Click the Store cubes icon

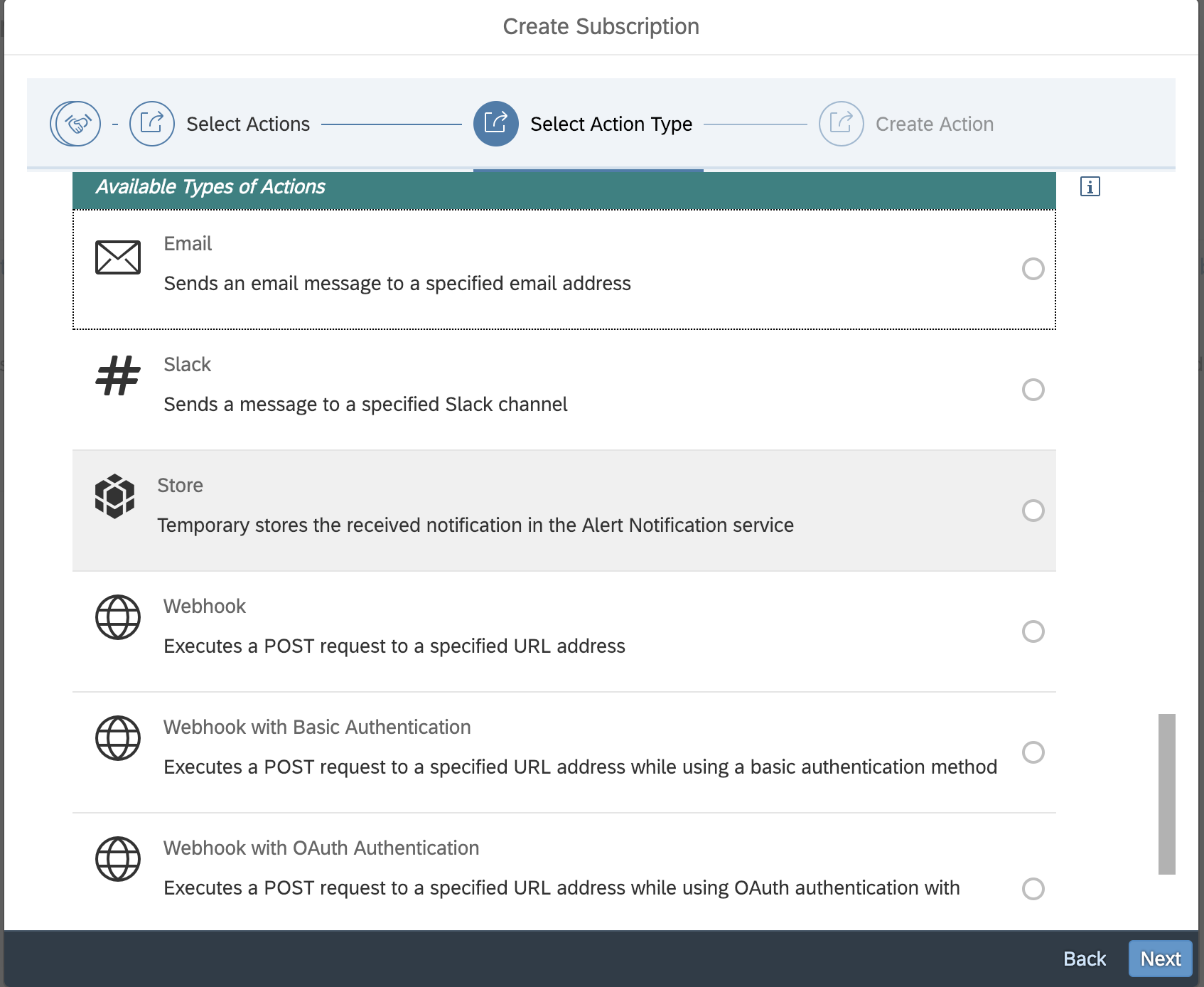pos(115,496)
